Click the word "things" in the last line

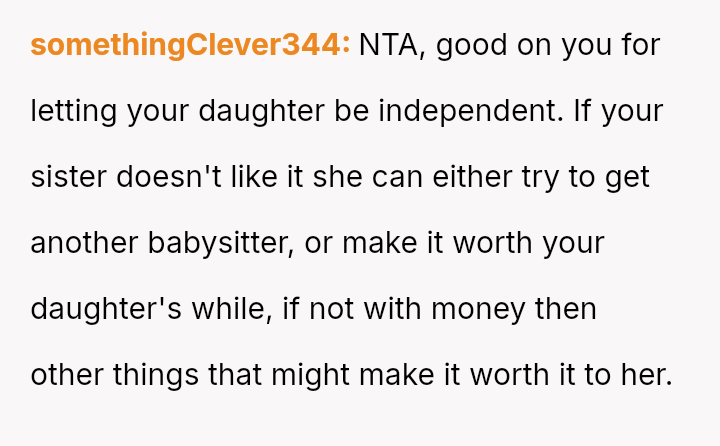pyautogui.click(x=154, y=375)
